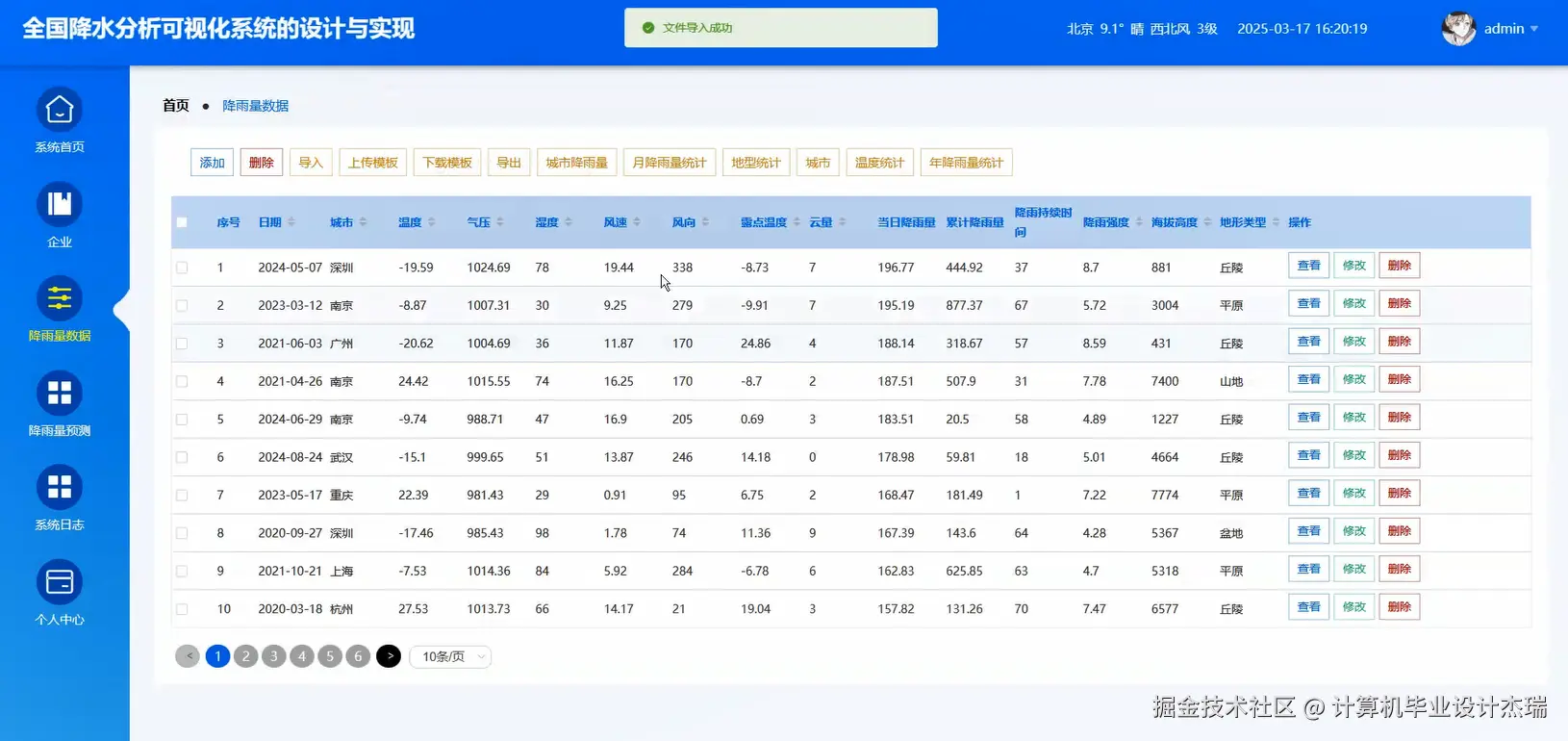
Task: Open 地型统计 chart
Action: (756, 163)
